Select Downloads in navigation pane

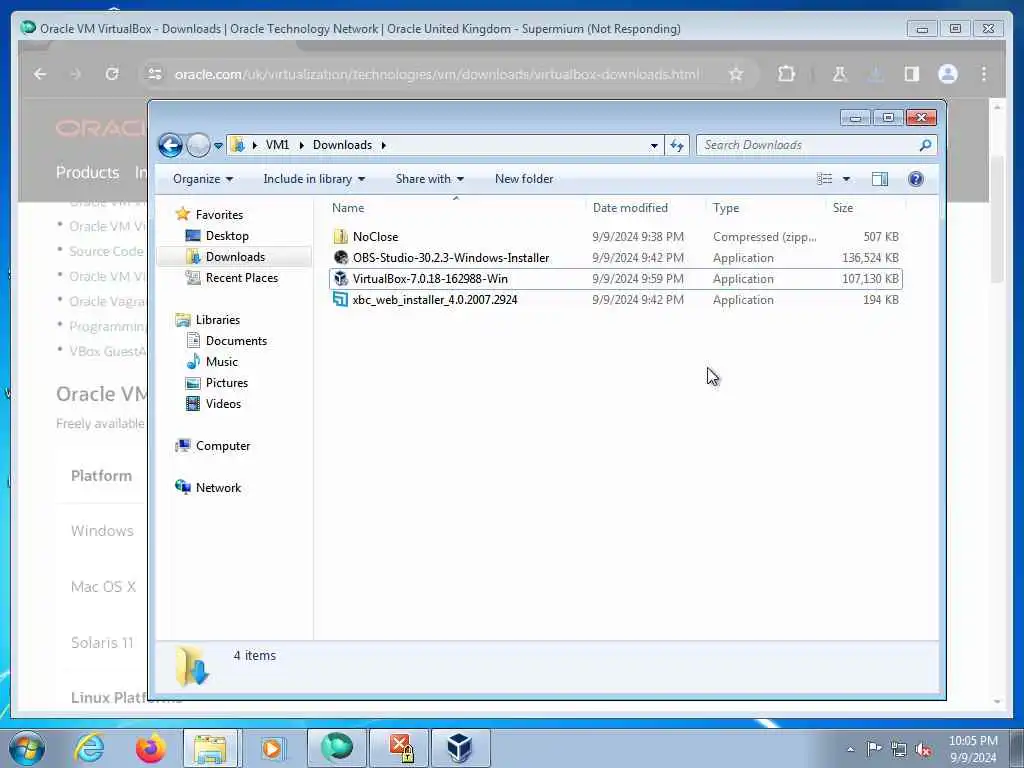(235, 257)
